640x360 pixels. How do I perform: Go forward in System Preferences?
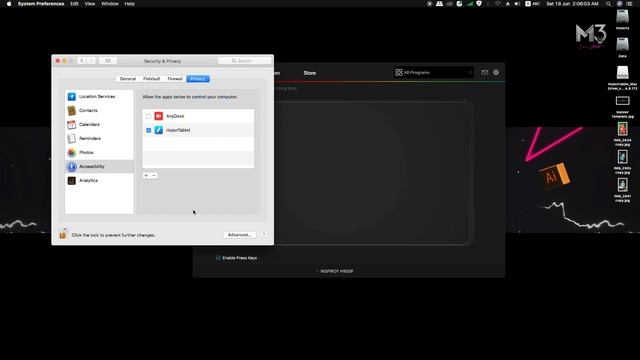[91, 61]
